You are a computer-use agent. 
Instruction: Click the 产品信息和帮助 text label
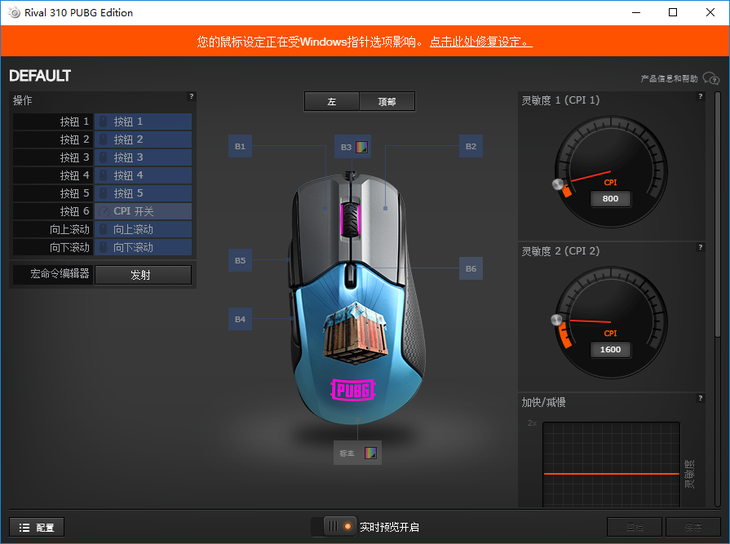[x=669, y=79]
